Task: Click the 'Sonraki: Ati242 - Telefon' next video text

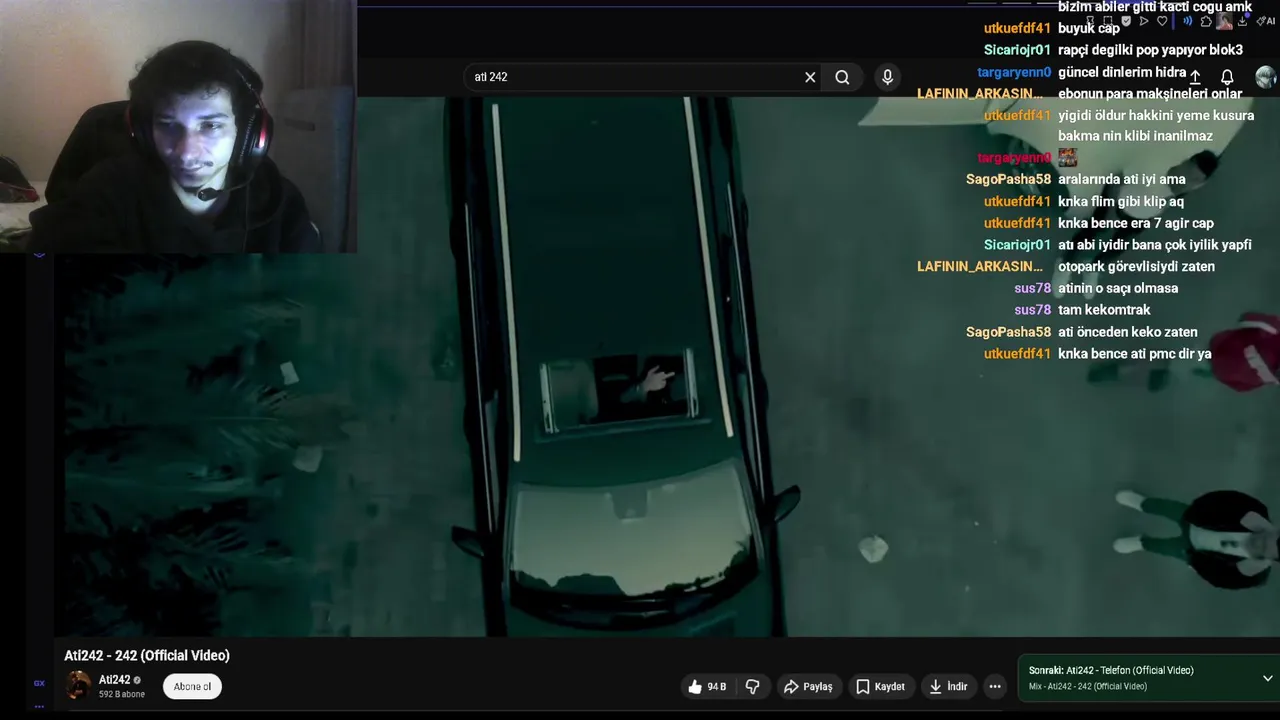Action: (1111, 670)
